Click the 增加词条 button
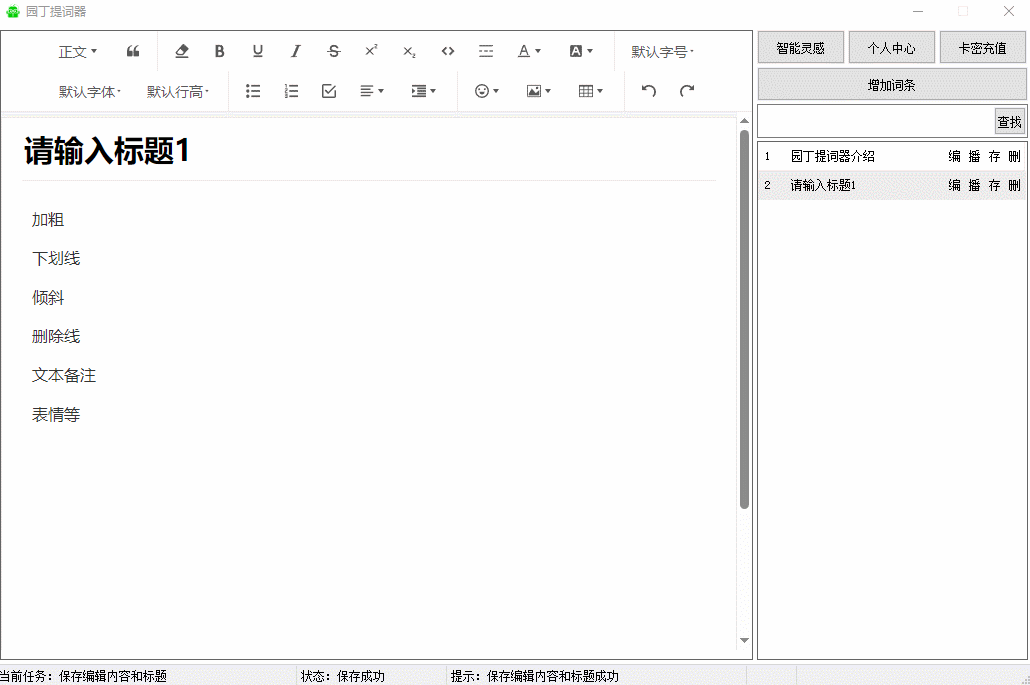Screen dimensions: 1030x685 pyautogui.click(x=892, y=85)
